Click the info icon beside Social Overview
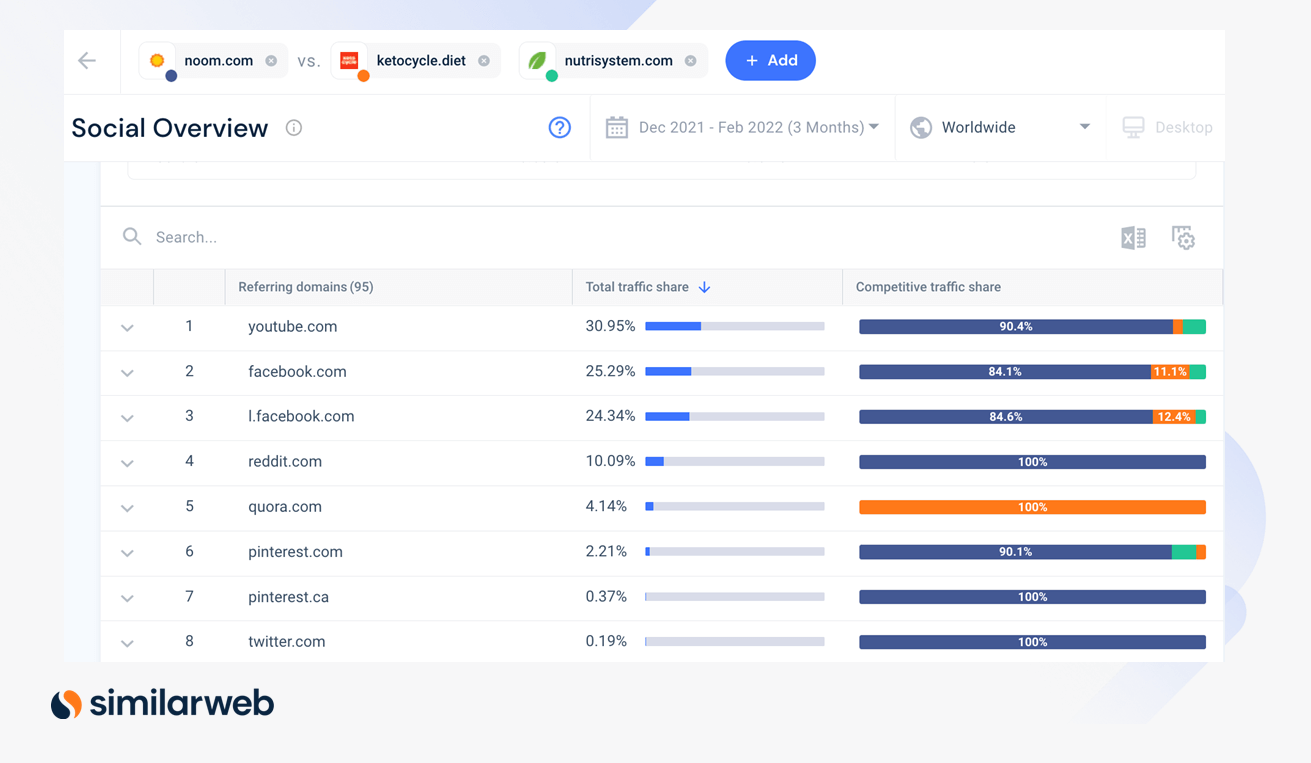Screen dimensions: 1311x763 click(x=293, y=127)
